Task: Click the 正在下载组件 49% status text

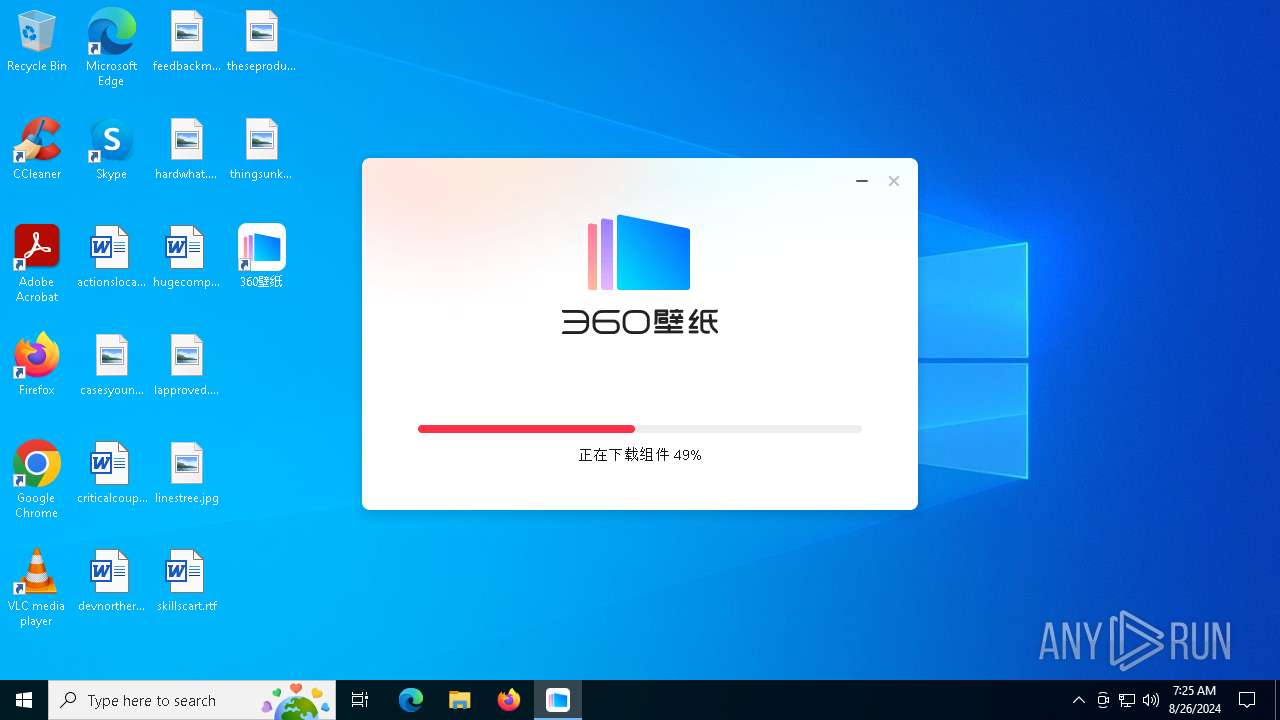Action: (x=640, y=455)
